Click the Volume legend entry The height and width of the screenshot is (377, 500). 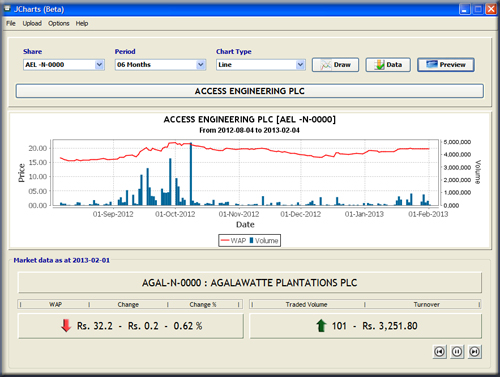coord(264,241)
